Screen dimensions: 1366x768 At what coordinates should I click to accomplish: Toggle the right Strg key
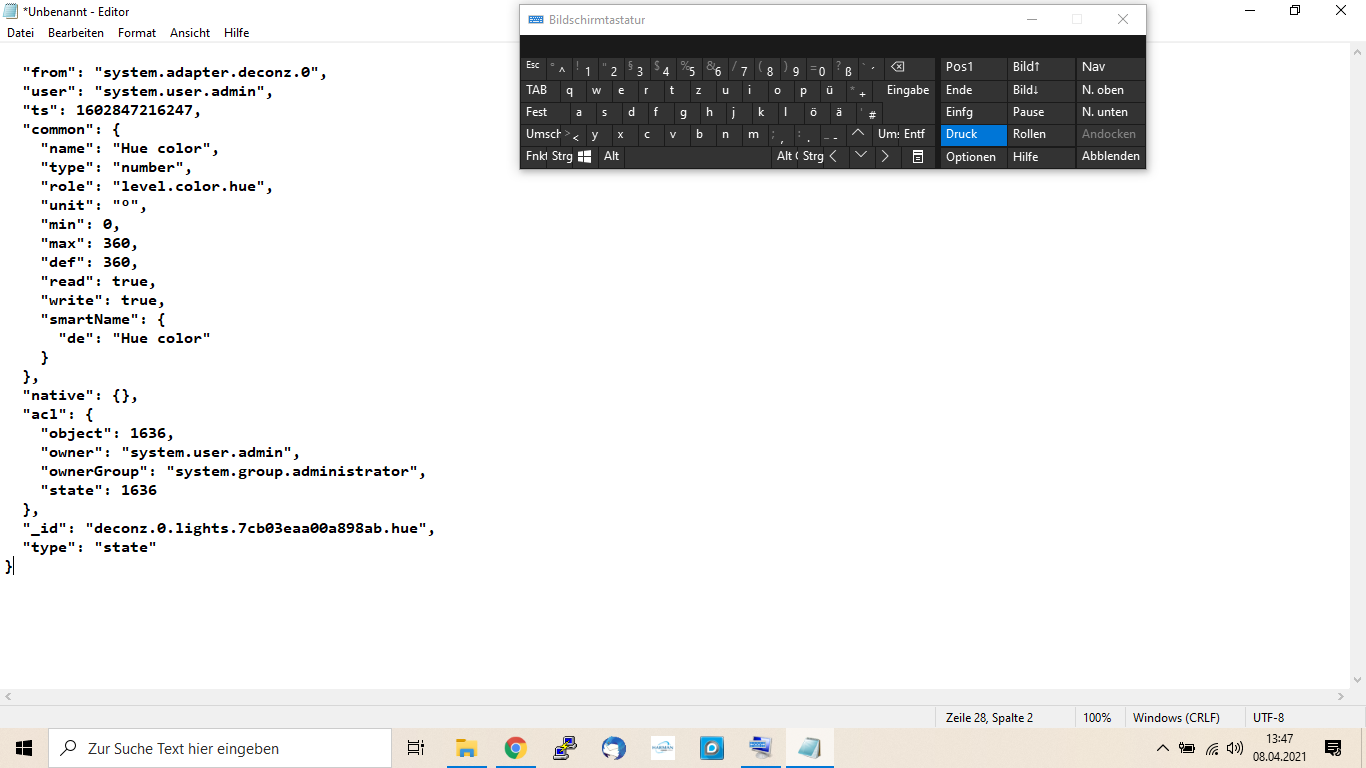pyautogui.click(x=811, y=156)
